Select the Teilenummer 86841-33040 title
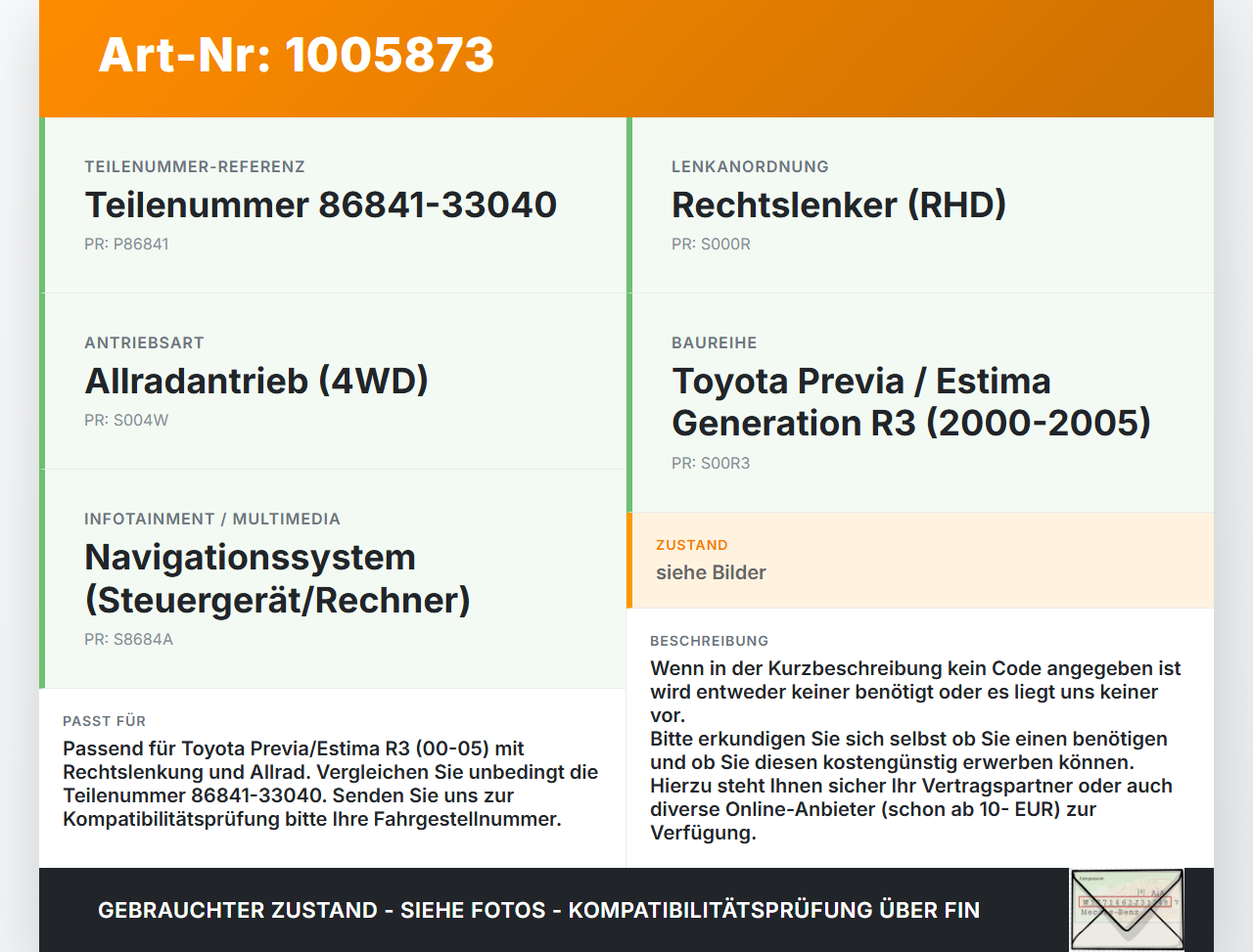This screenshot has width=1253, height=952. tap(321, 204)
